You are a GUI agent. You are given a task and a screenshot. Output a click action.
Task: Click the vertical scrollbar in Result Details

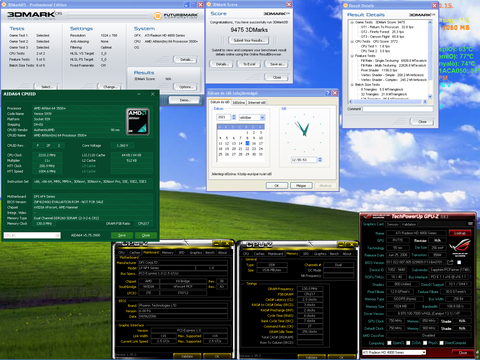(430, 59)
